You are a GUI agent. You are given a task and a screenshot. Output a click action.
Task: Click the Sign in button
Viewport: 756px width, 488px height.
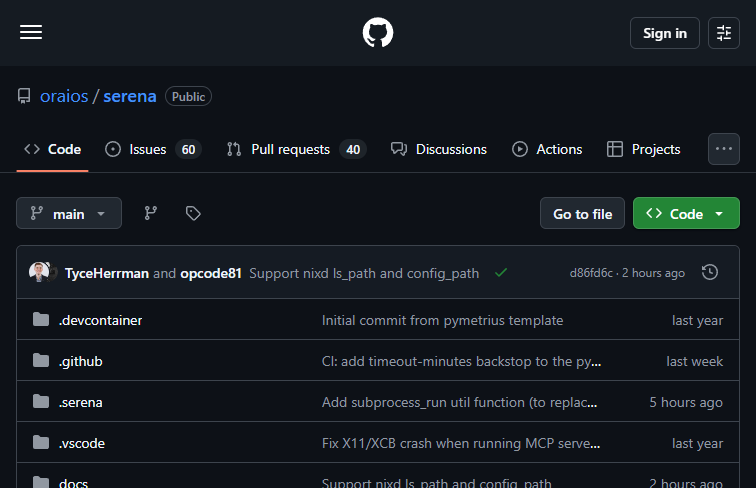pyautogui.click(x=664, y=33)
